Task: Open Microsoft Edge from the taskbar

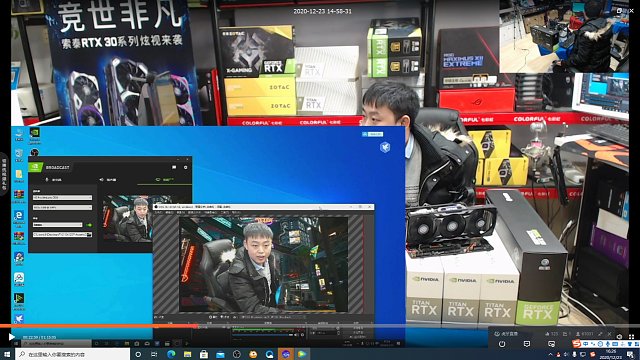Action: 171,354
